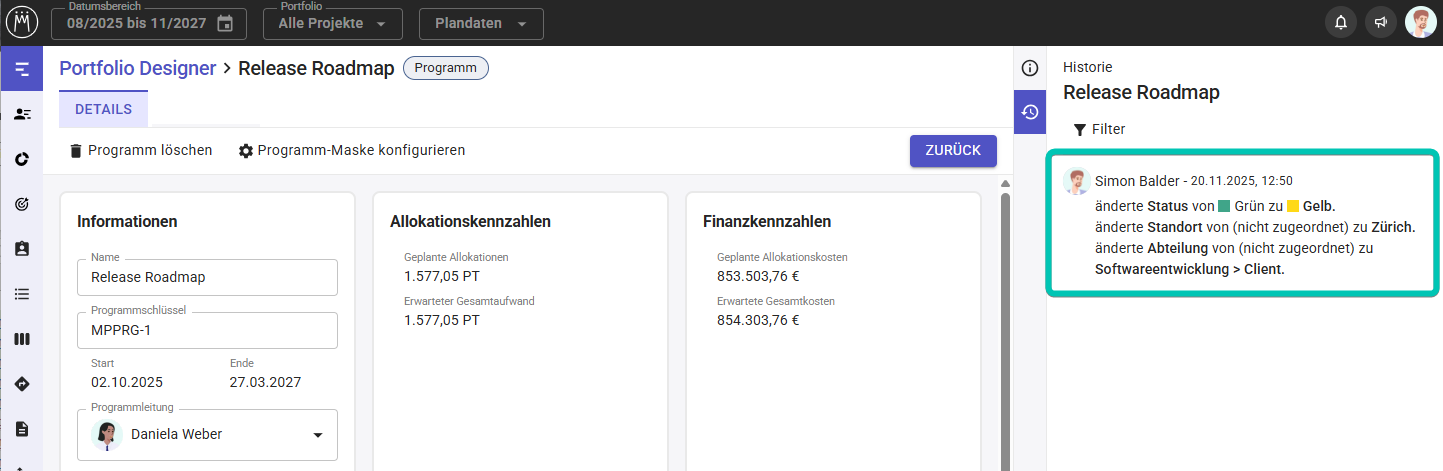Image resolution: width=1443 pixels, height=471 pixels.
Task: Click the target goal sidebar icon
Action: coord(22,204)
